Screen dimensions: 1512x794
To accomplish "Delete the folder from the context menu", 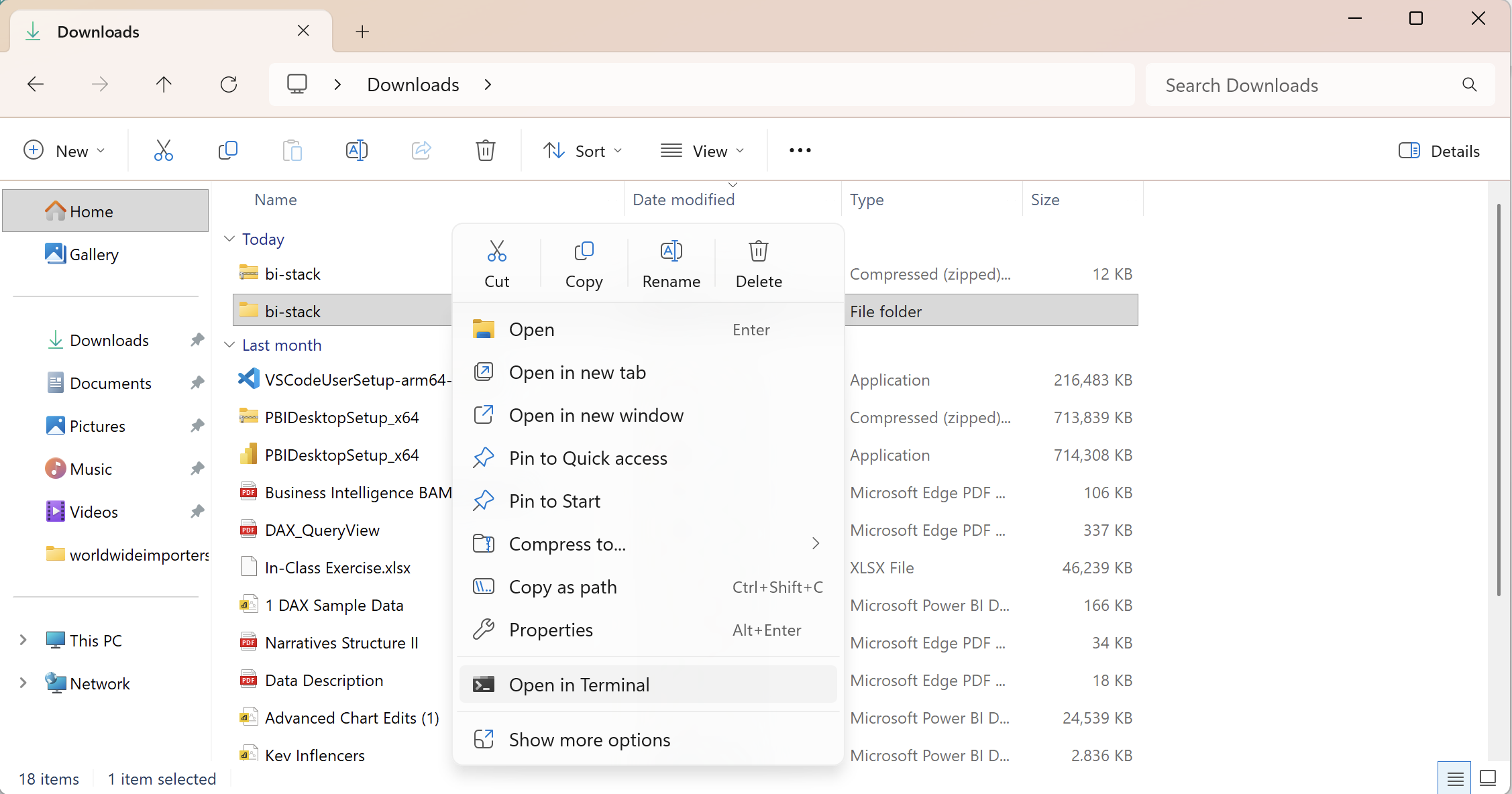I will click(759, 264).
